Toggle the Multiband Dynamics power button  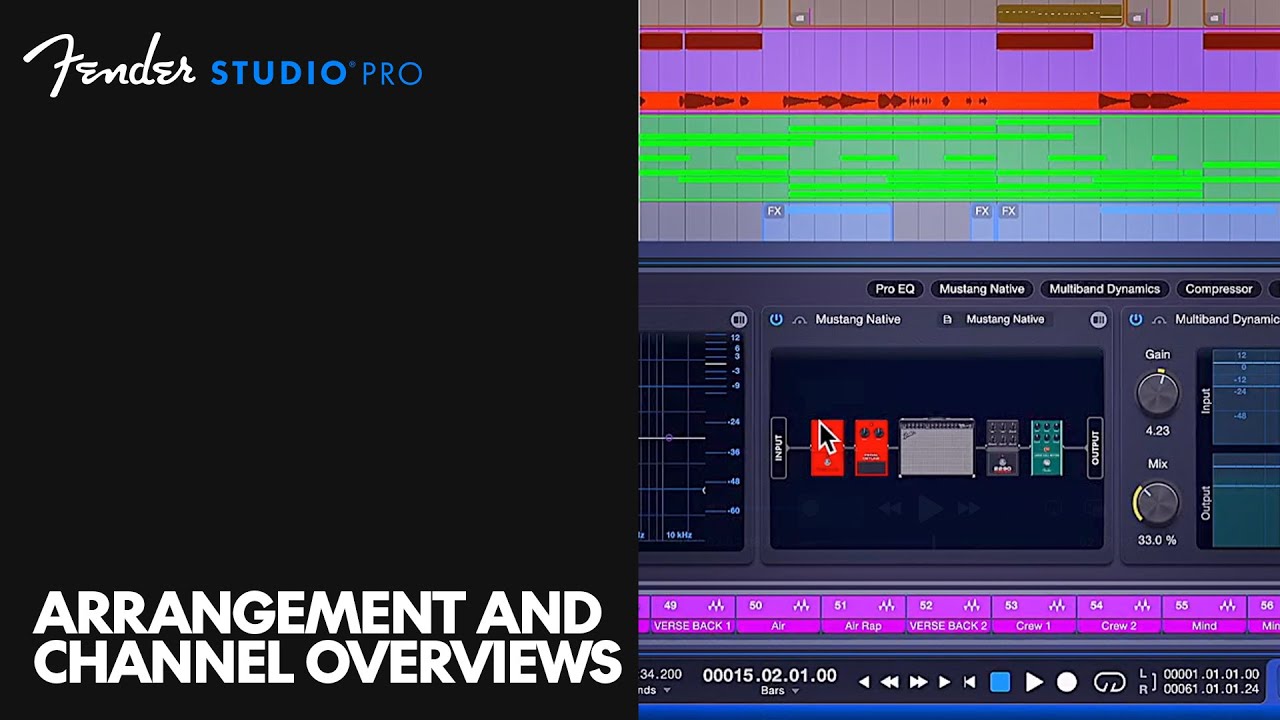[x=1135, y=319]
